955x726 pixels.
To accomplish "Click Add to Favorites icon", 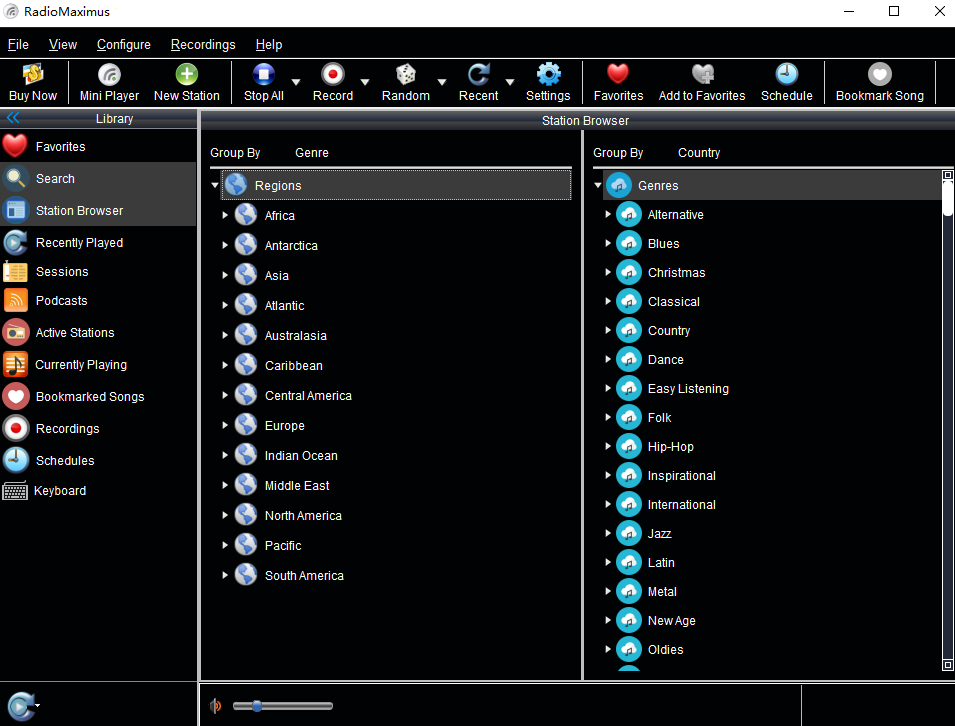I will (702, 75).
